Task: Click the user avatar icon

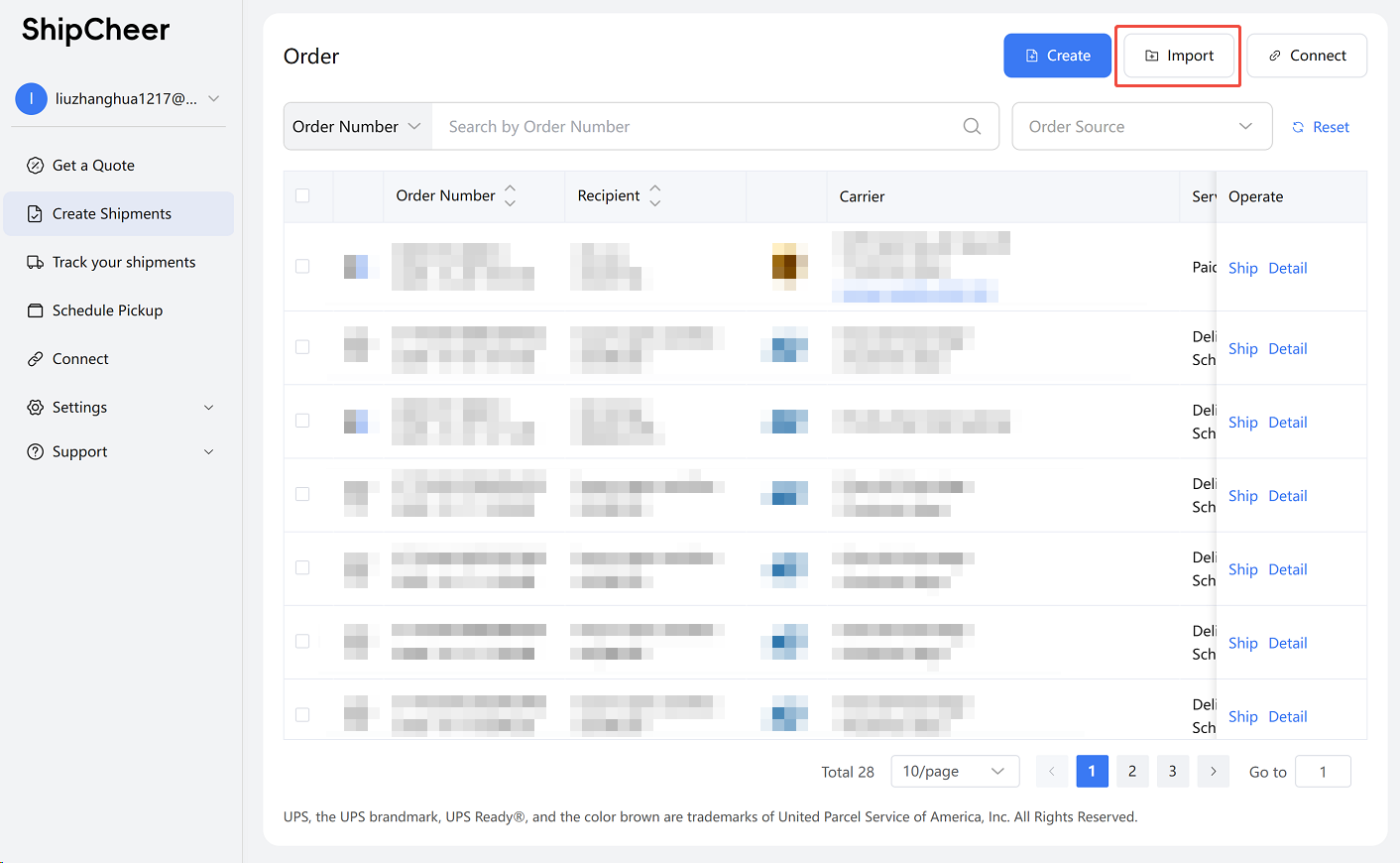Action: (32, 98)
